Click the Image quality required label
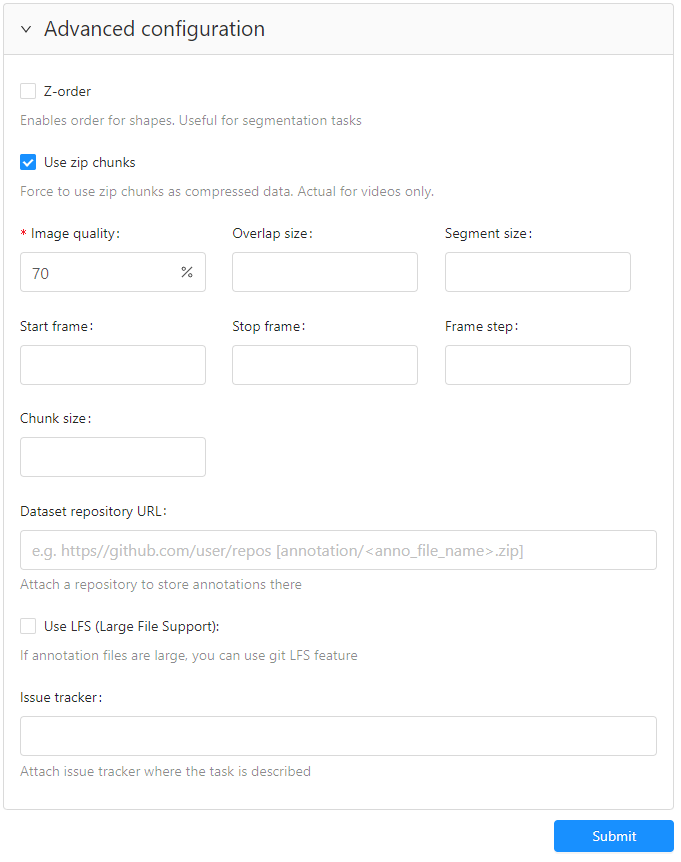Image resolution: width=681 pixels, height=862 pixels. (74, 234)
